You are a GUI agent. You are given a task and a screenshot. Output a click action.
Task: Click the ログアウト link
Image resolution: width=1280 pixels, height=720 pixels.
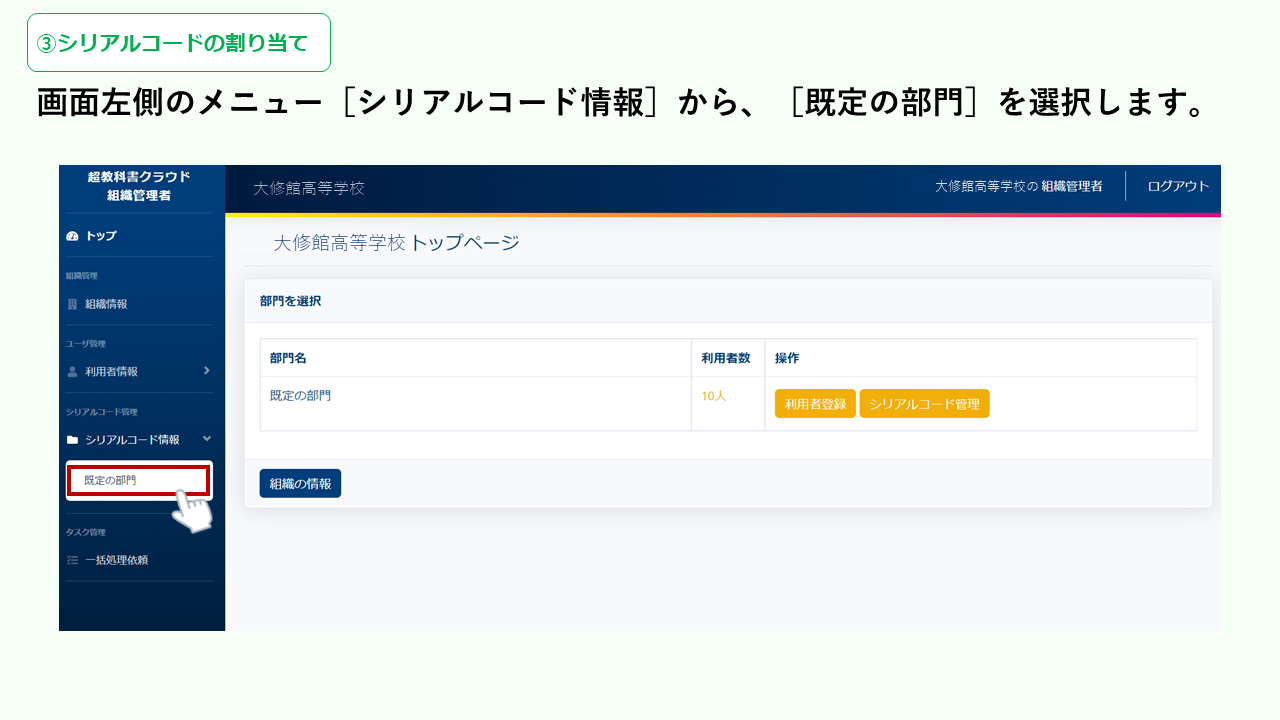1178,186
